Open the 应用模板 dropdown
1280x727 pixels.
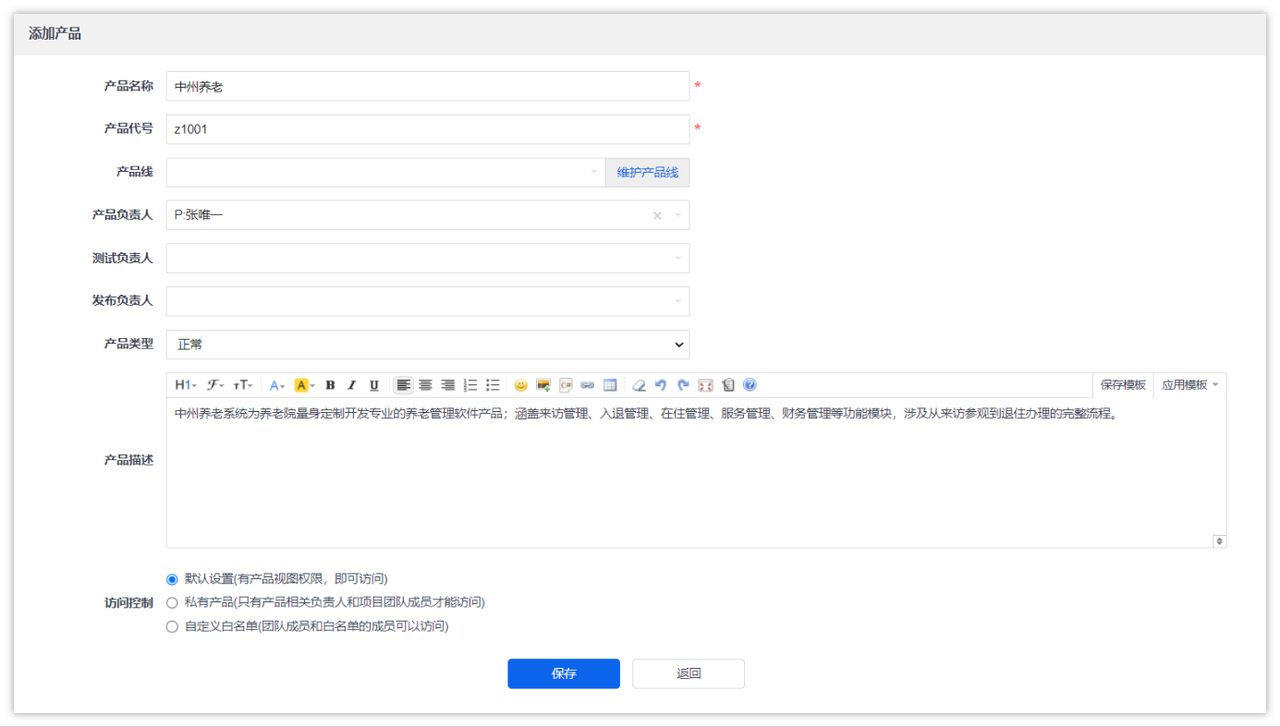[1189, 385]
